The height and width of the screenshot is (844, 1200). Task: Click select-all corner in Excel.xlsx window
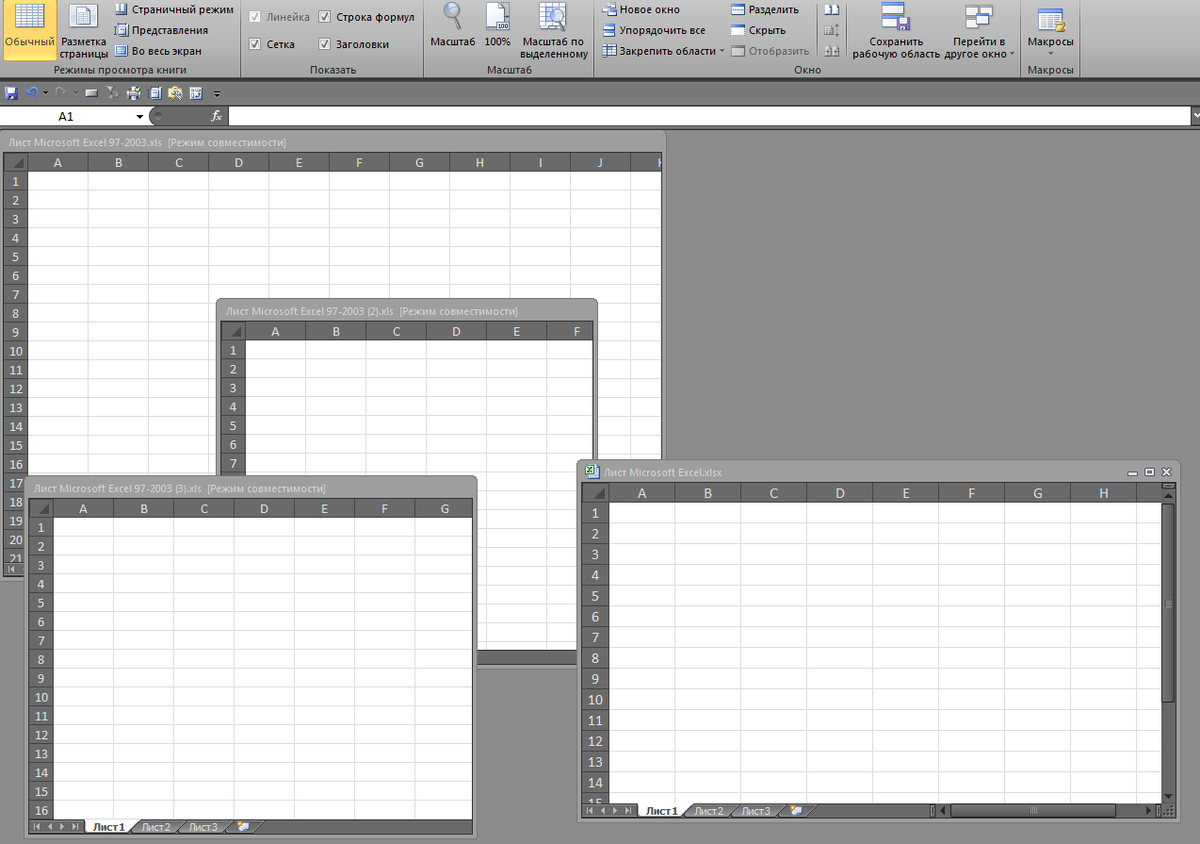coord(595,492)
